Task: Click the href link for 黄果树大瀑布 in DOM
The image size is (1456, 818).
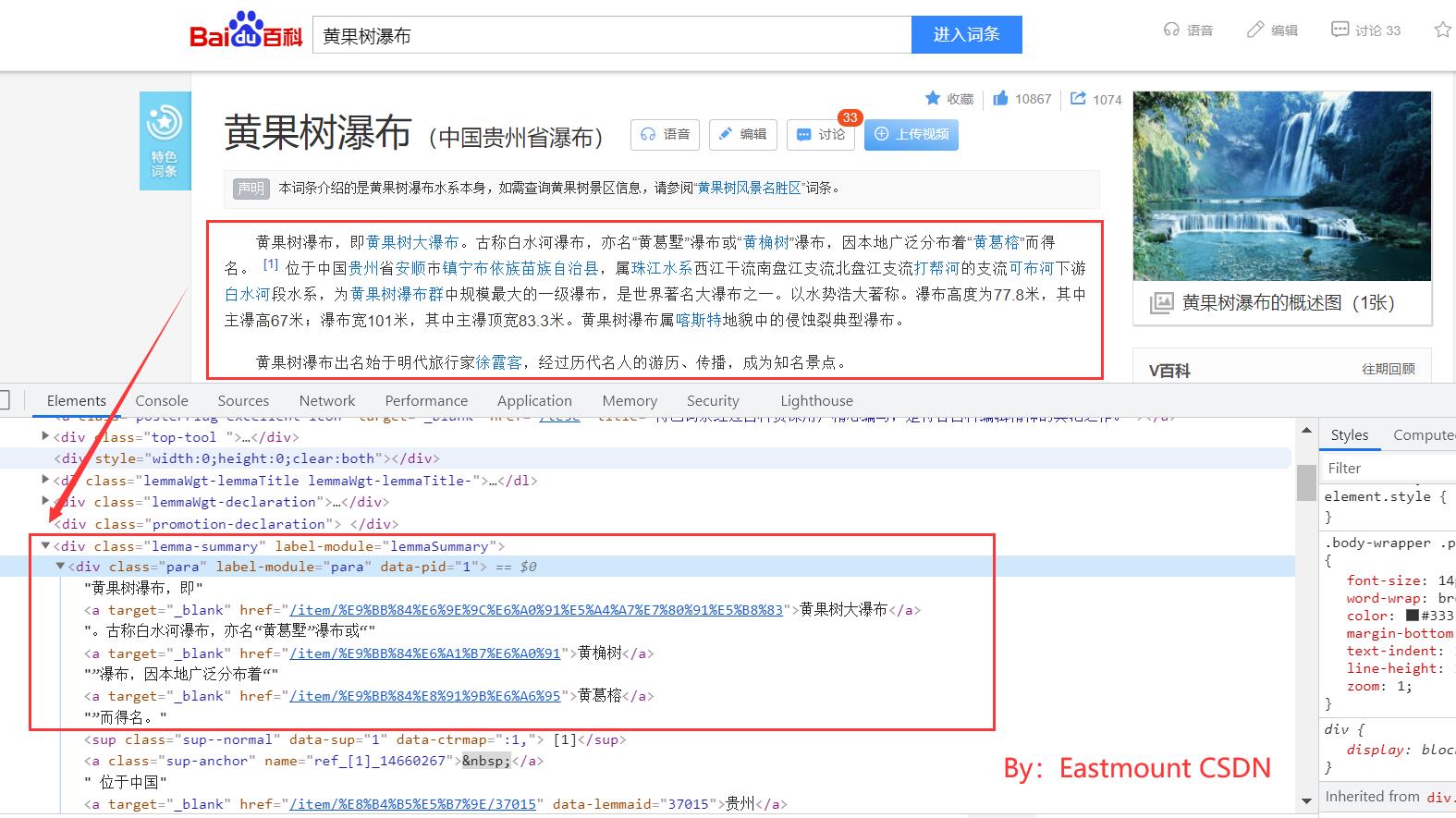Action: [536, 610]
